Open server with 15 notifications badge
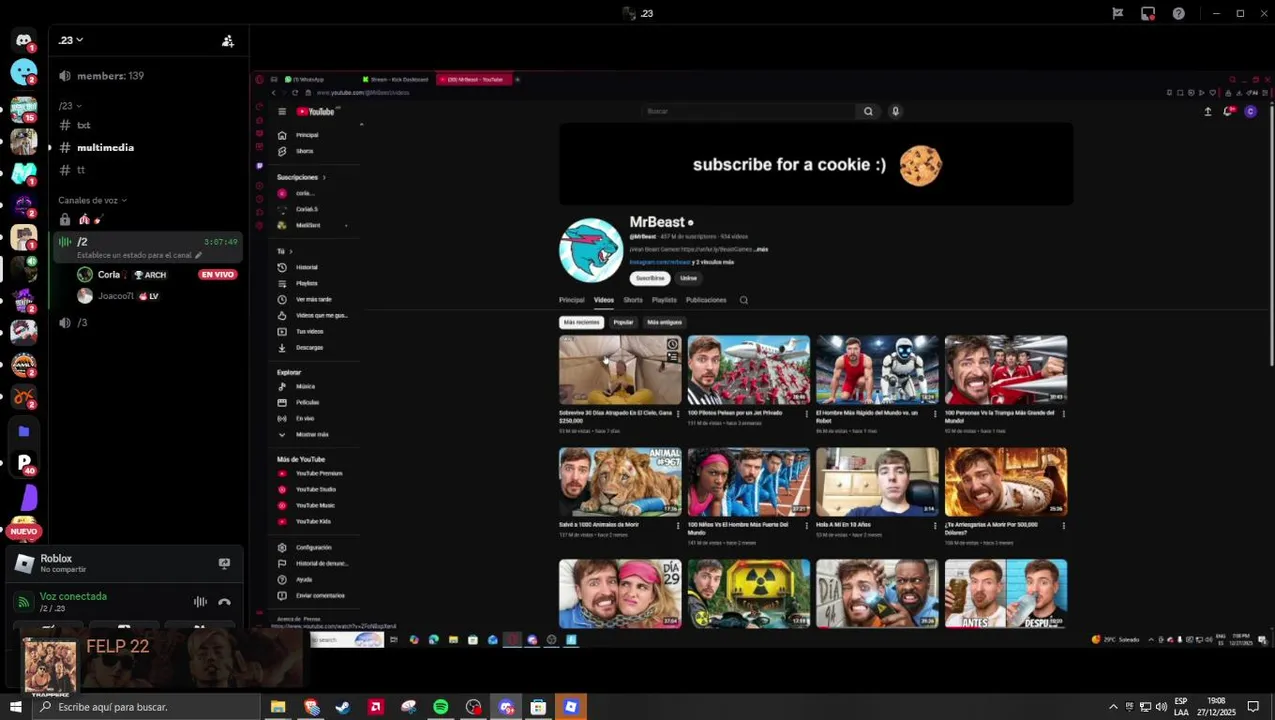Screen dimensions: 1275x720 pyautogui.click(x=24, y=108)
